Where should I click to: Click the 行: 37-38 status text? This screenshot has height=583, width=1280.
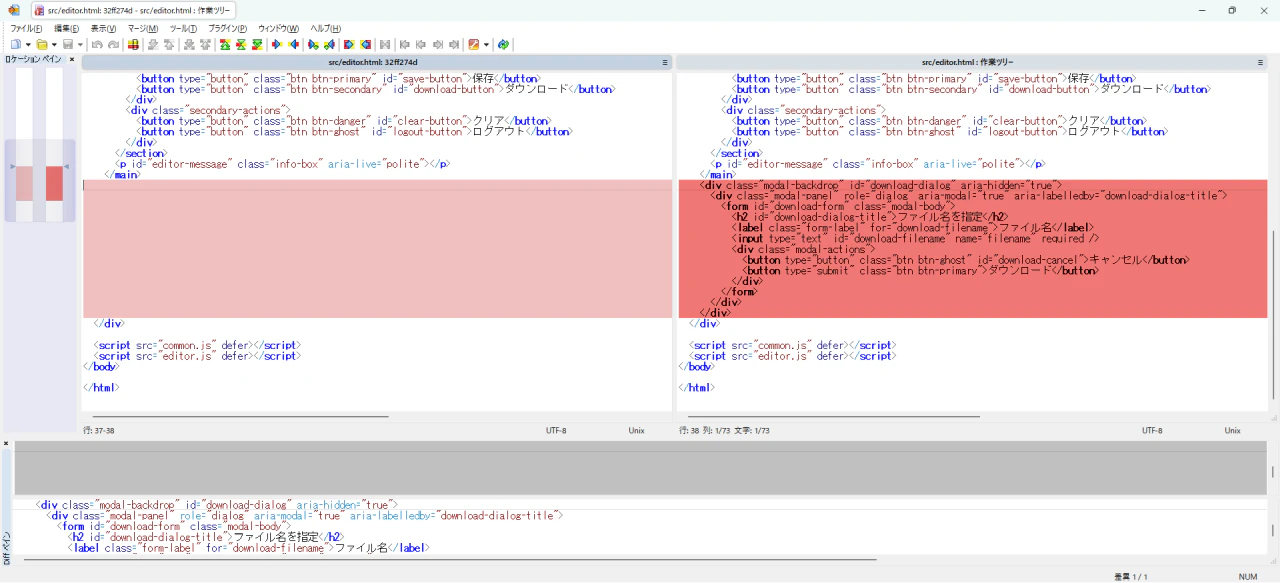click(99, 430)
